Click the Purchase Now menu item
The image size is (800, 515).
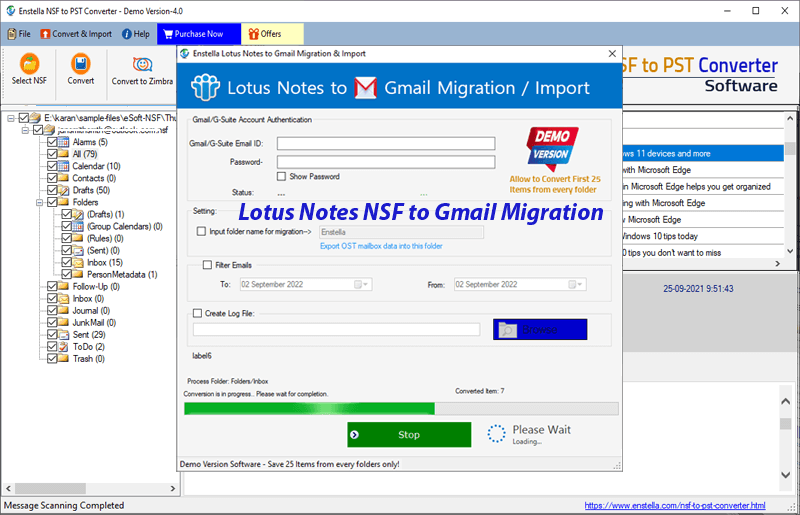click(x=199, y=34)
